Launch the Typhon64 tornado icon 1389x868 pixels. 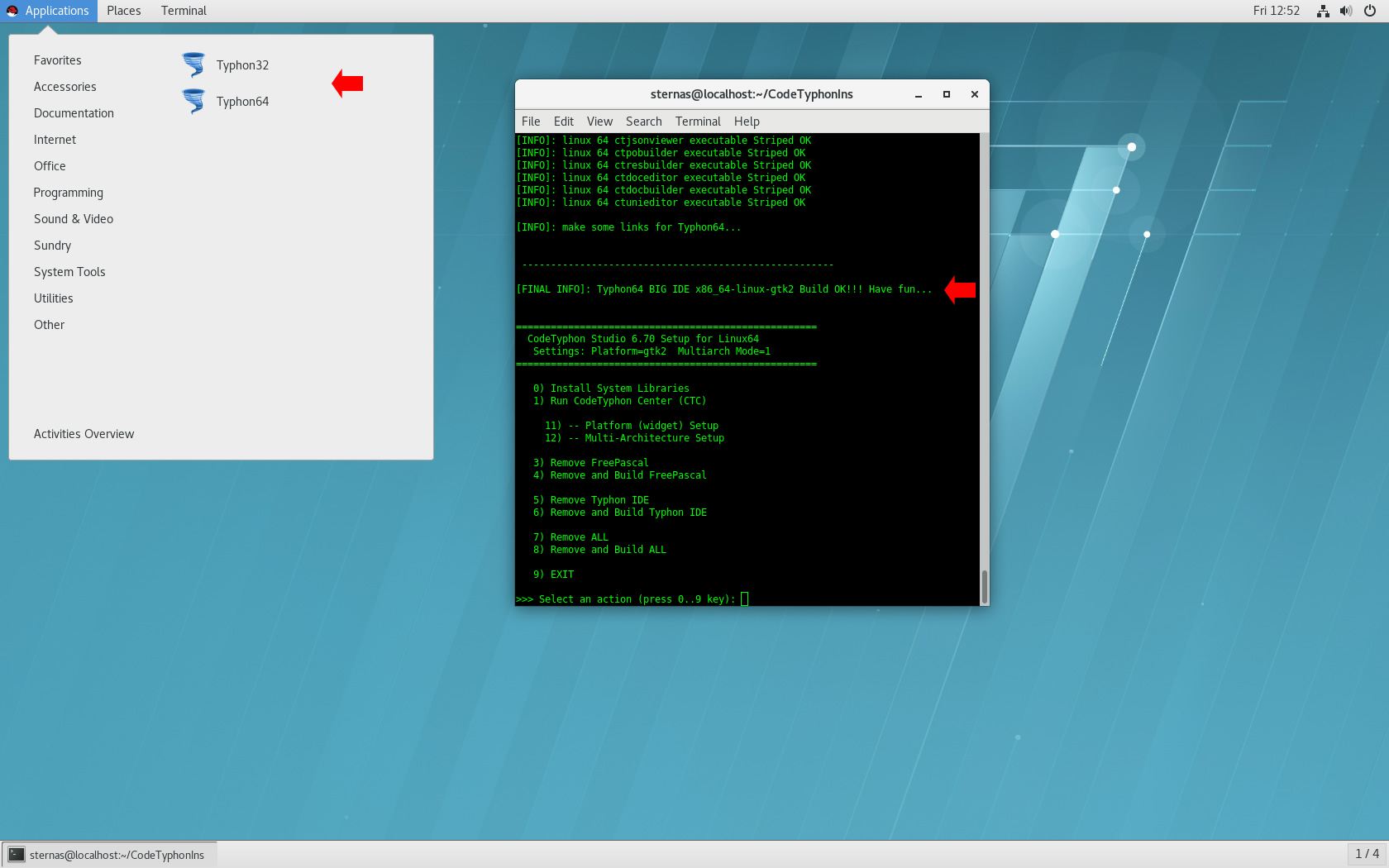(193, 101)
